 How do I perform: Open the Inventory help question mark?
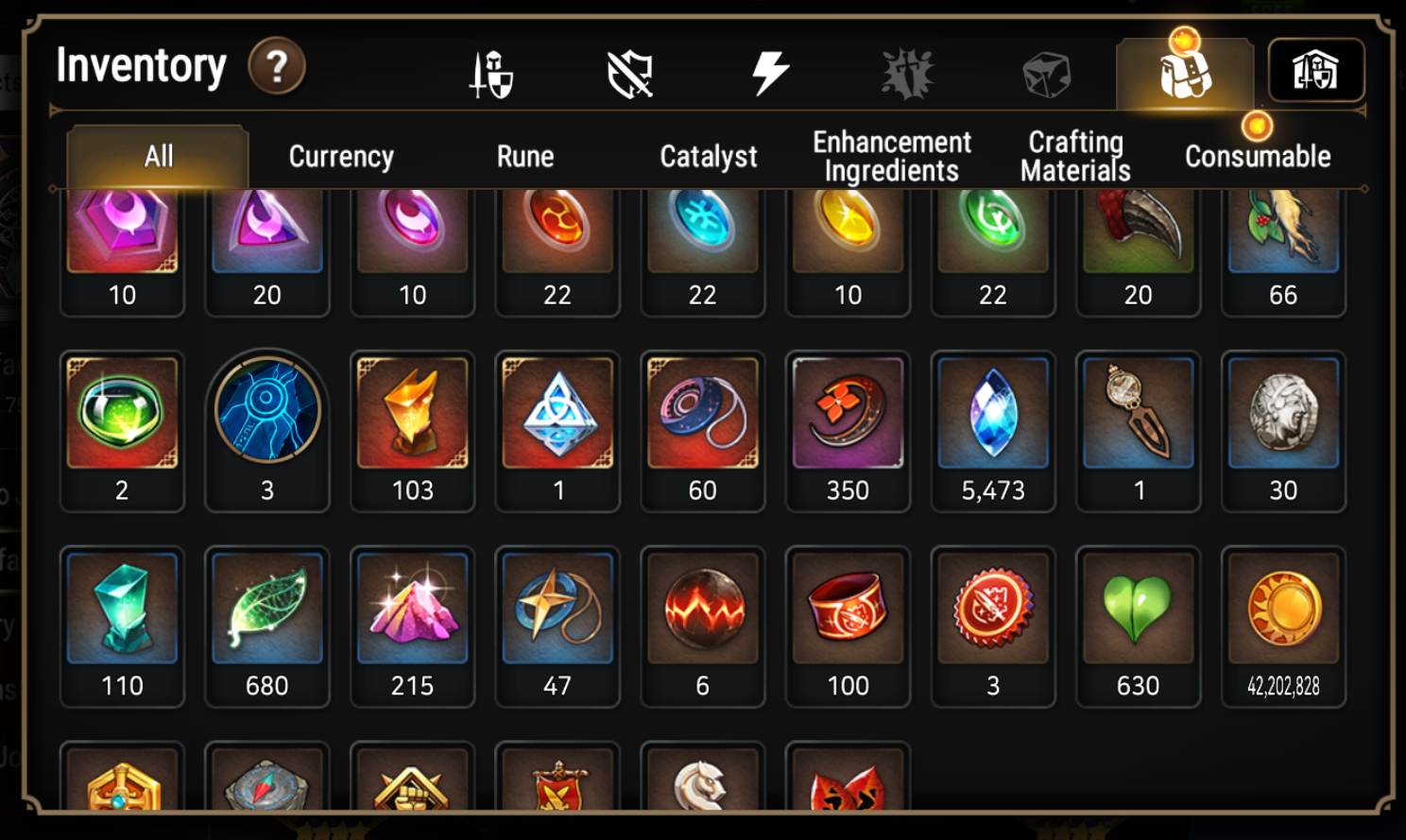277,66
